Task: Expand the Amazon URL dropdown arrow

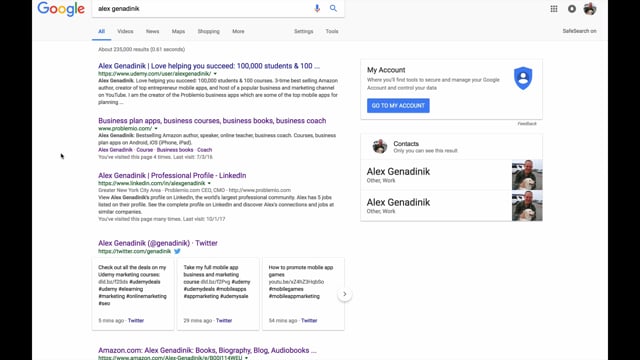Action: click(x=246, y=358)
